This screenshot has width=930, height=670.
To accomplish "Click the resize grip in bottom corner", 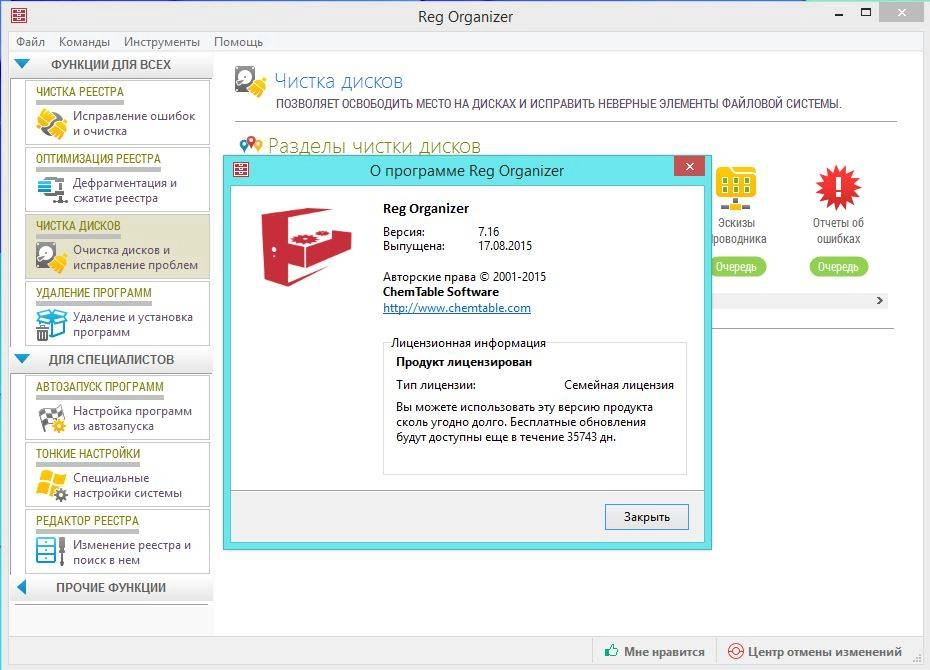I will coord(917,658).
